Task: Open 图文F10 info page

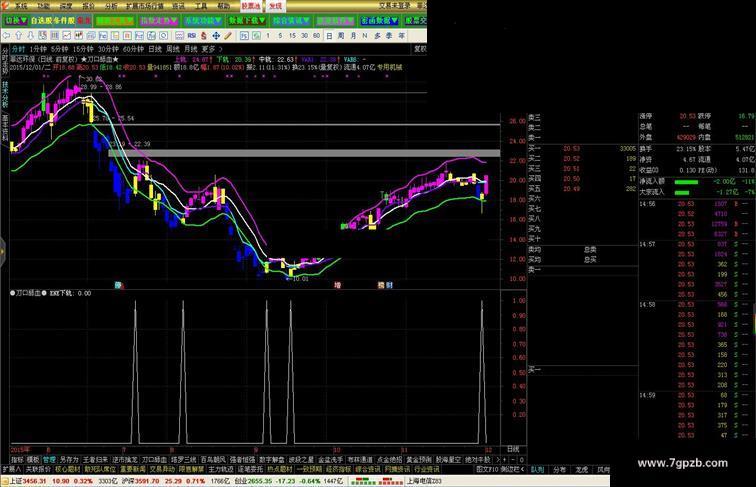Action: [x=486, y=469]
